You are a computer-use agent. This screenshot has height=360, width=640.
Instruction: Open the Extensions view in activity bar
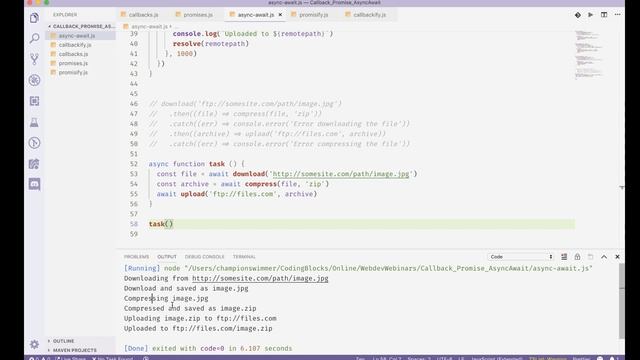(x=34, y=101)
